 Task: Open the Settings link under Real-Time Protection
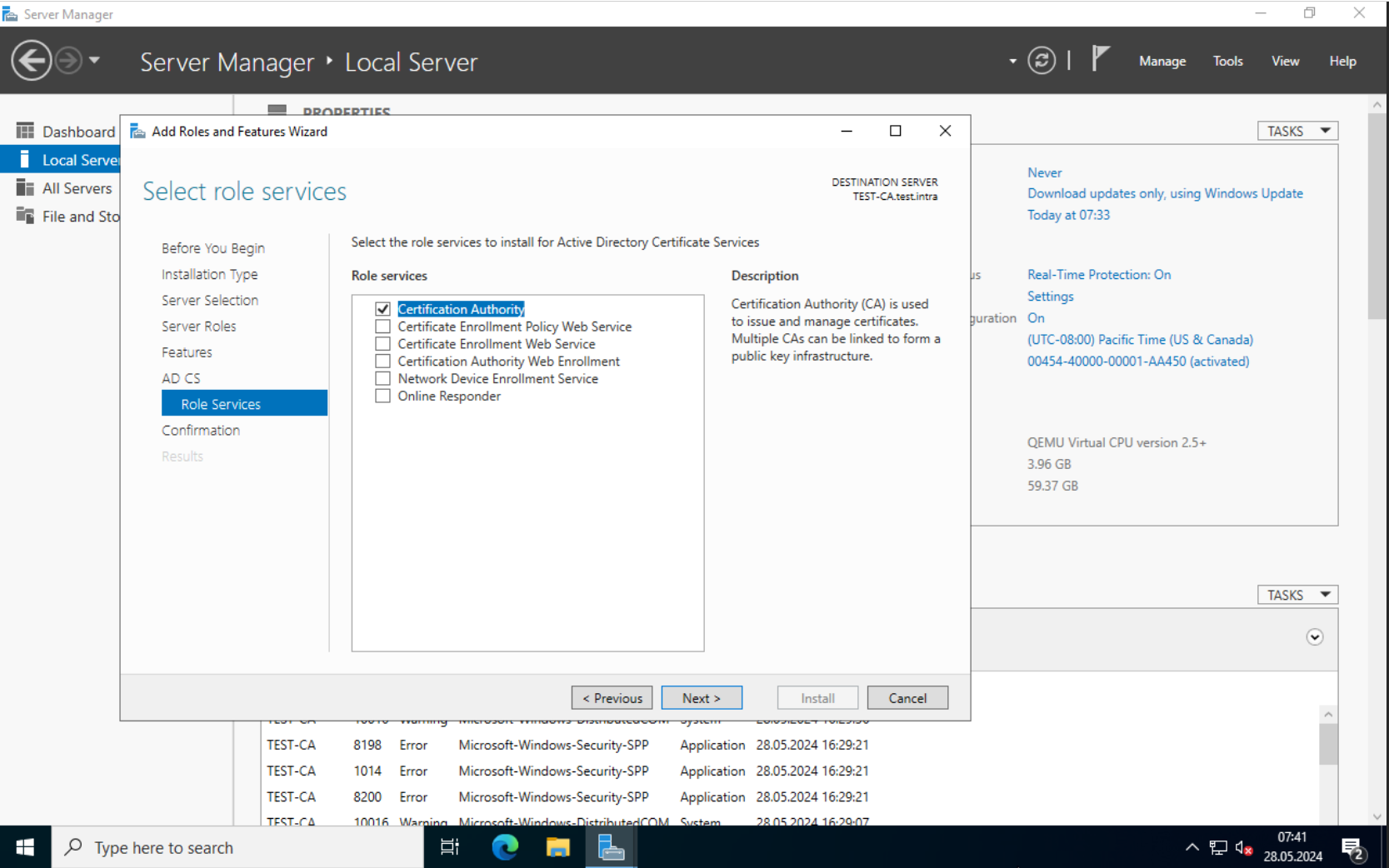click(1050, 297)
